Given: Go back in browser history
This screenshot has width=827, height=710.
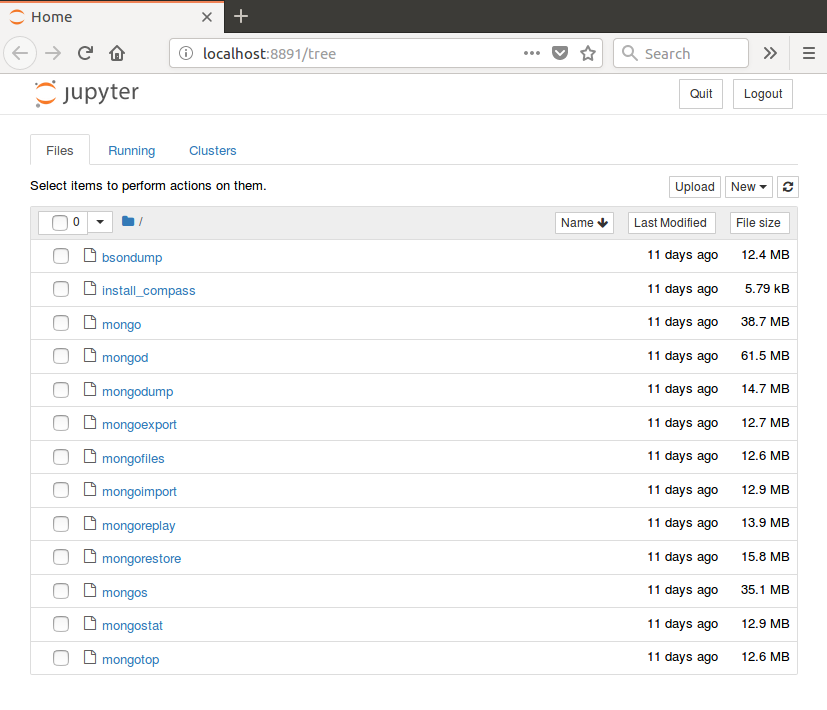Looking at the screenshot, I should point(20,53).
